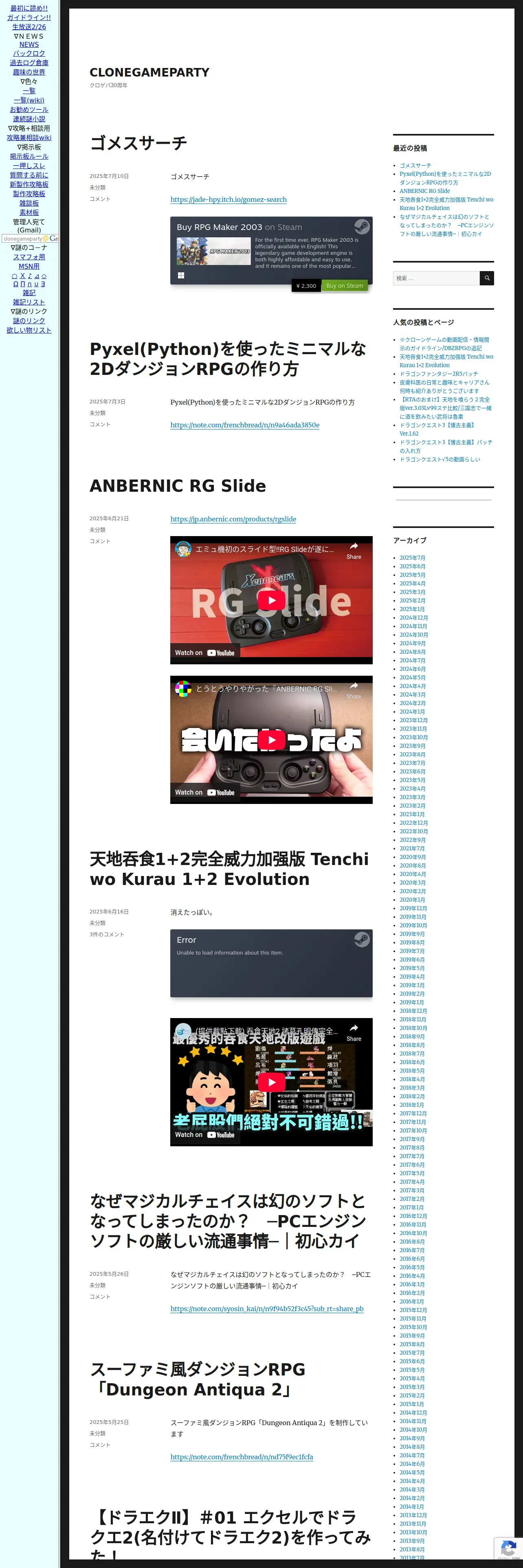Viewport: 523px width, 1568px height.
Task: Open the 2025年7月 archive
Action: pos(412,558)
